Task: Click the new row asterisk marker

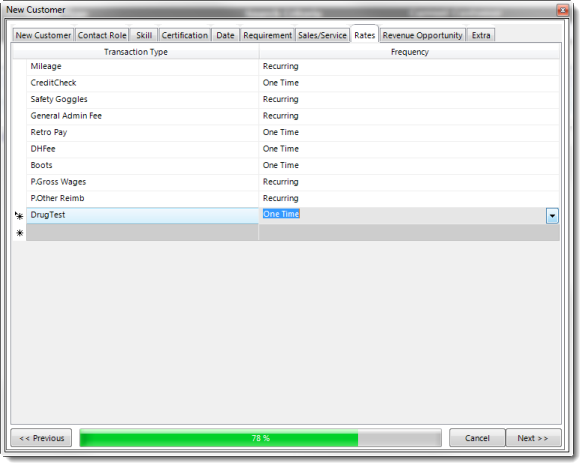Action: pos(19,233)
